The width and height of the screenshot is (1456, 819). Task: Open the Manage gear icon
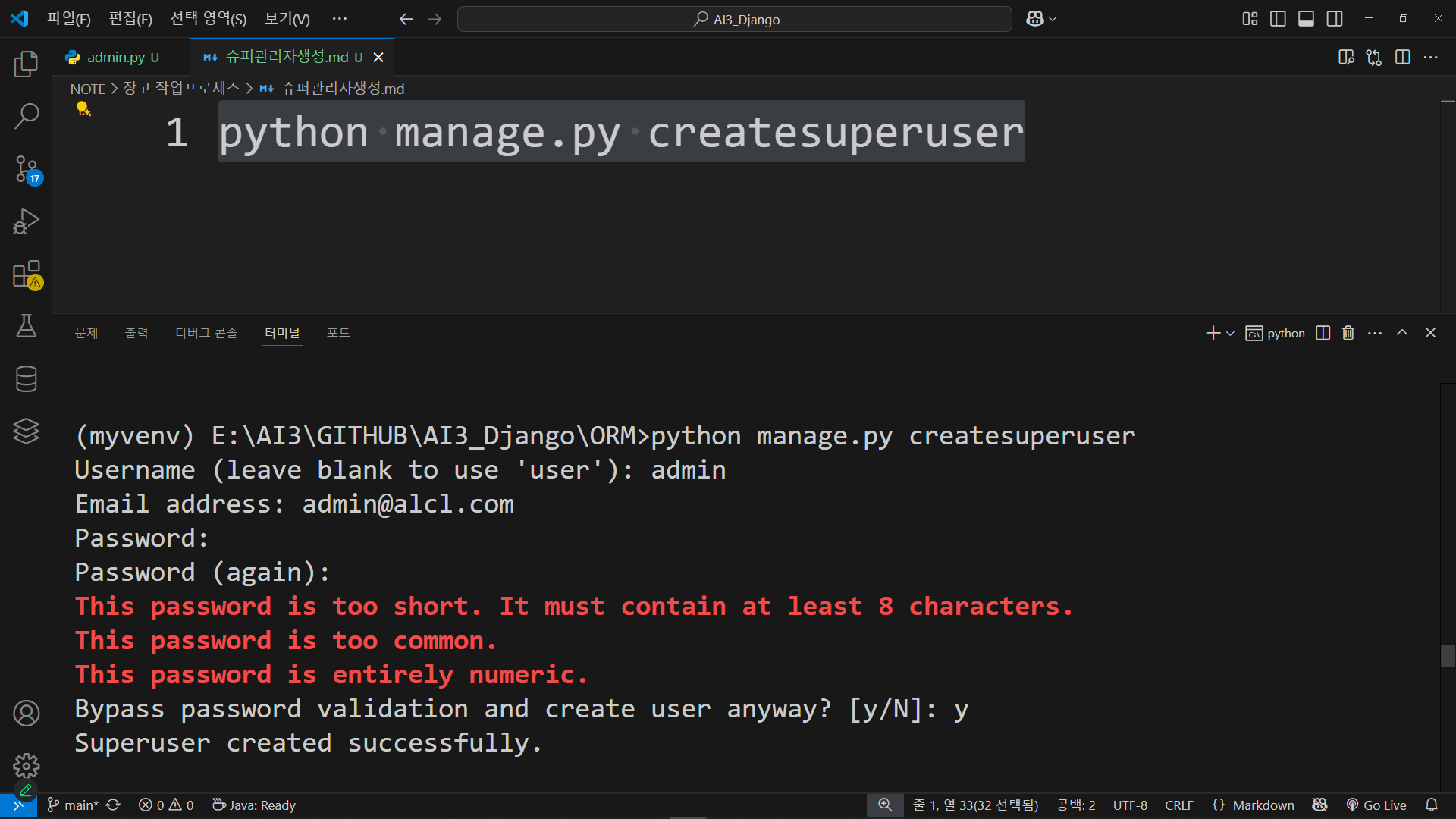pyautogui.click(x=26, y=766)
